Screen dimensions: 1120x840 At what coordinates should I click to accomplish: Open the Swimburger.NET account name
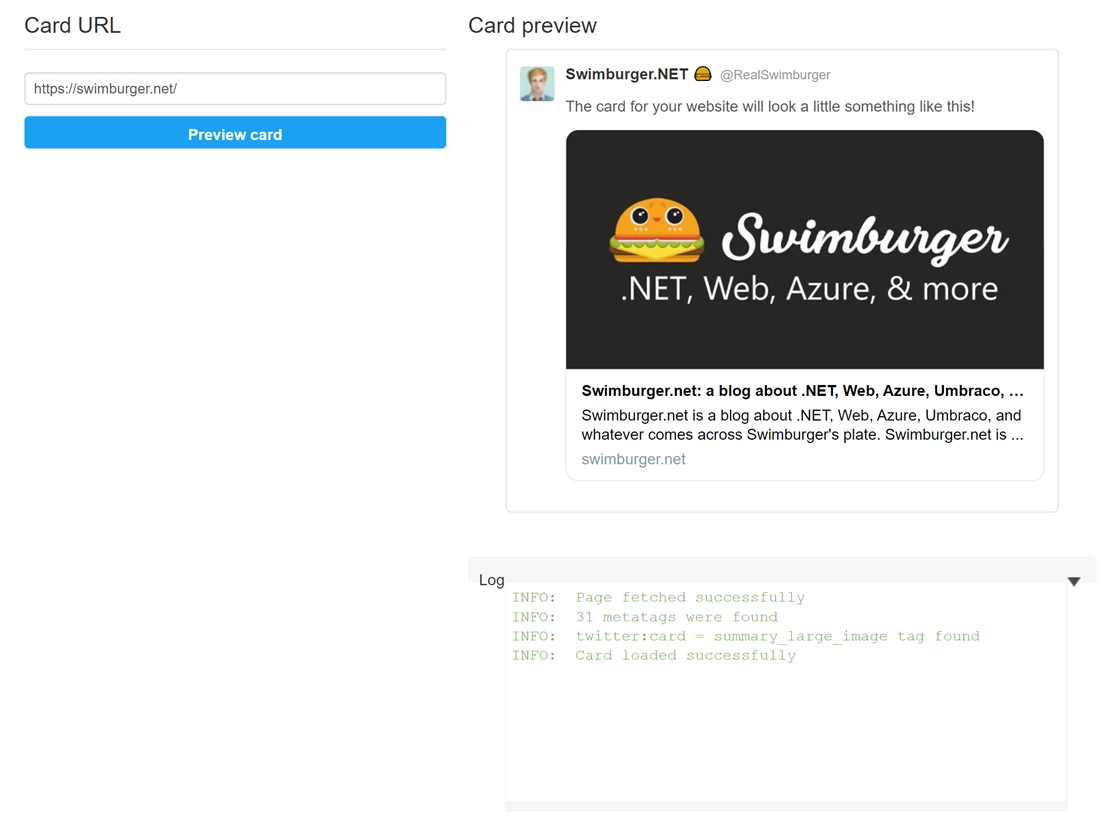pyautogui.click(x=626, y=74)
